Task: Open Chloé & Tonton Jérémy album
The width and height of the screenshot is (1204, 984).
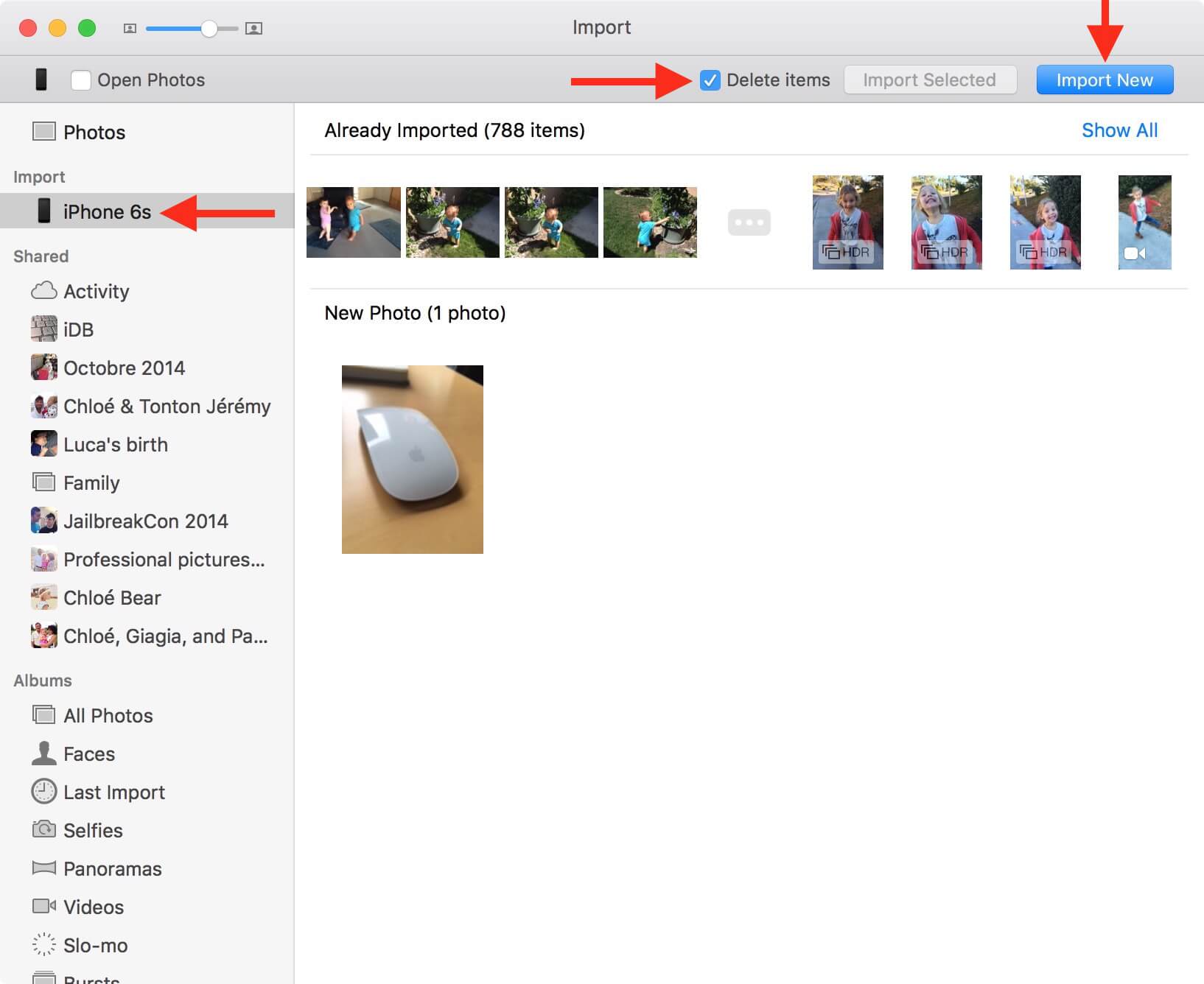Action: (x=147, y=406)
